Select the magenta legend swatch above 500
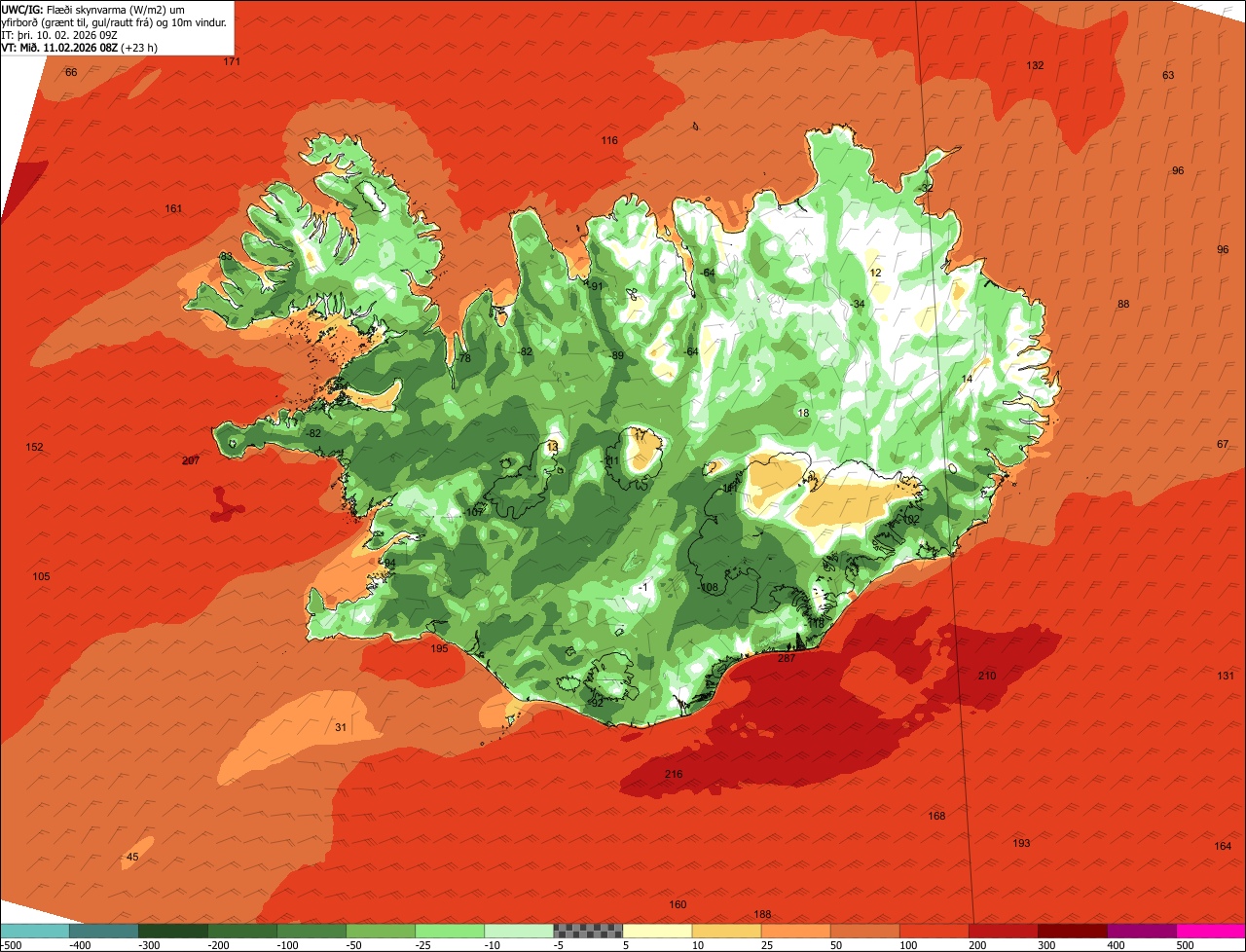Image resolution: width=1246 pixels, height=952 pixels. click(x=1211, y=931)
